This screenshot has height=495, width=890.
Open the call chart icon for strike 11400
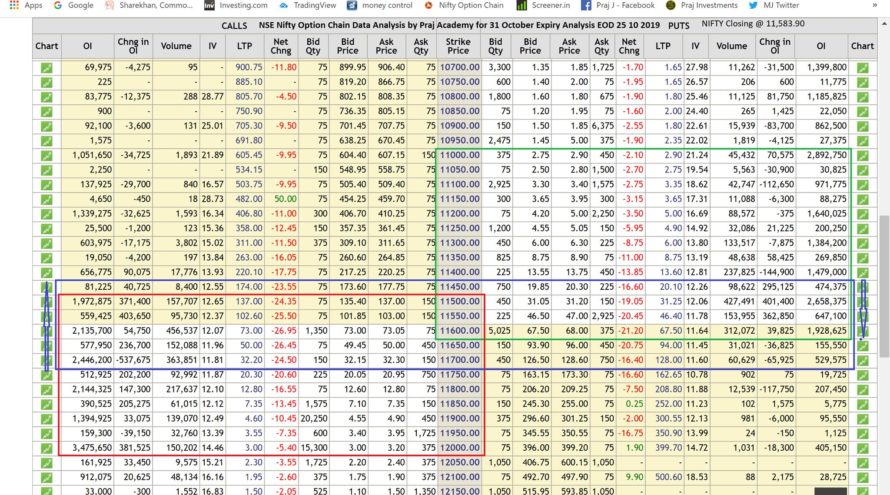tap(47, 272)
